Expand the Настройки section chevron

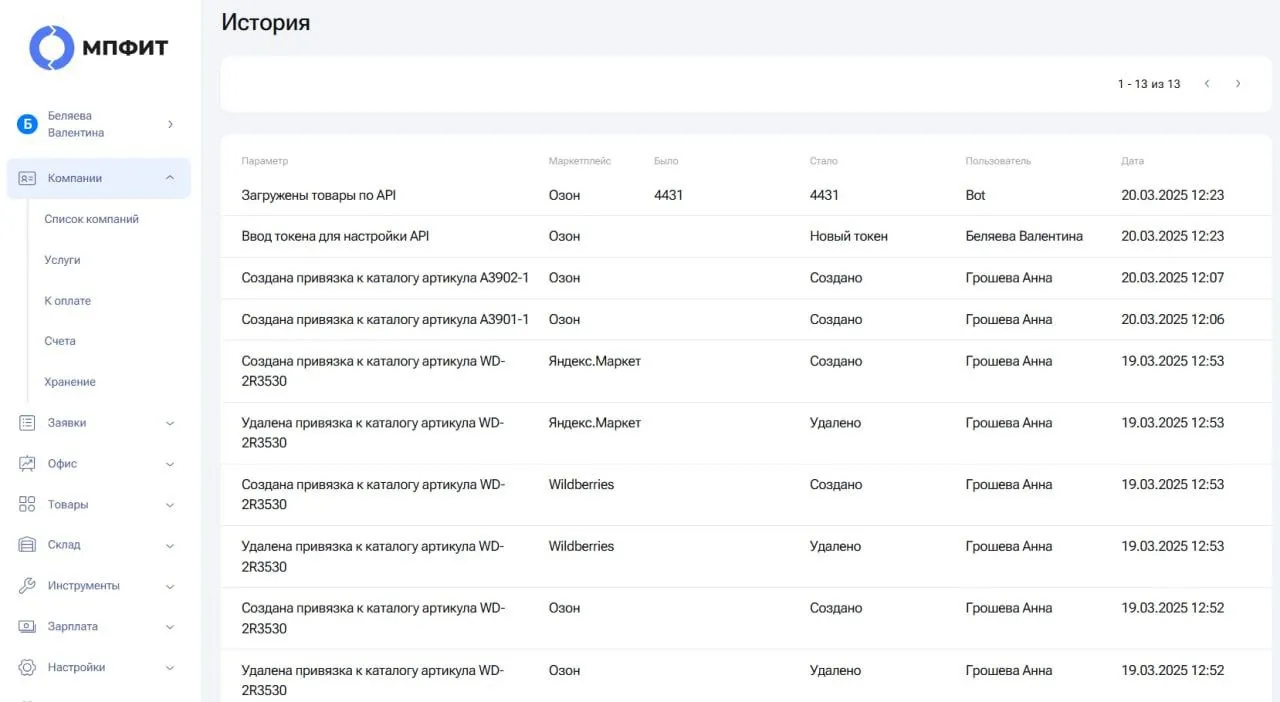coord(170,668)
